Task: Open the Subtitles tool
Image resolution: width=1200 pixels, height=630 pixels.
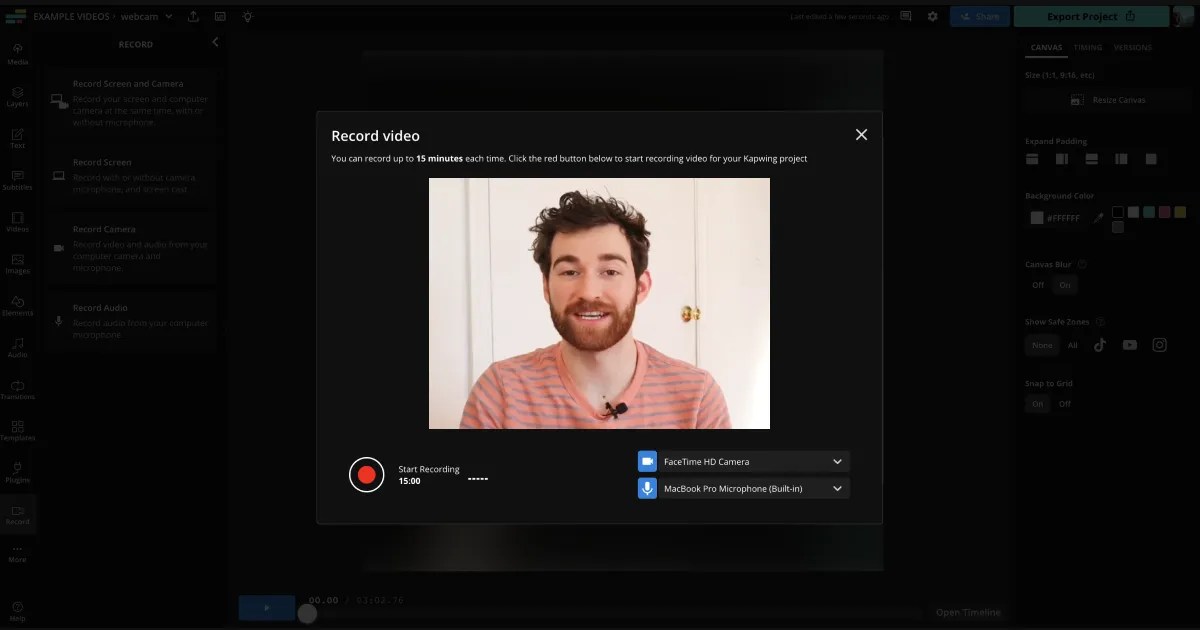Action: pos(17,182)
